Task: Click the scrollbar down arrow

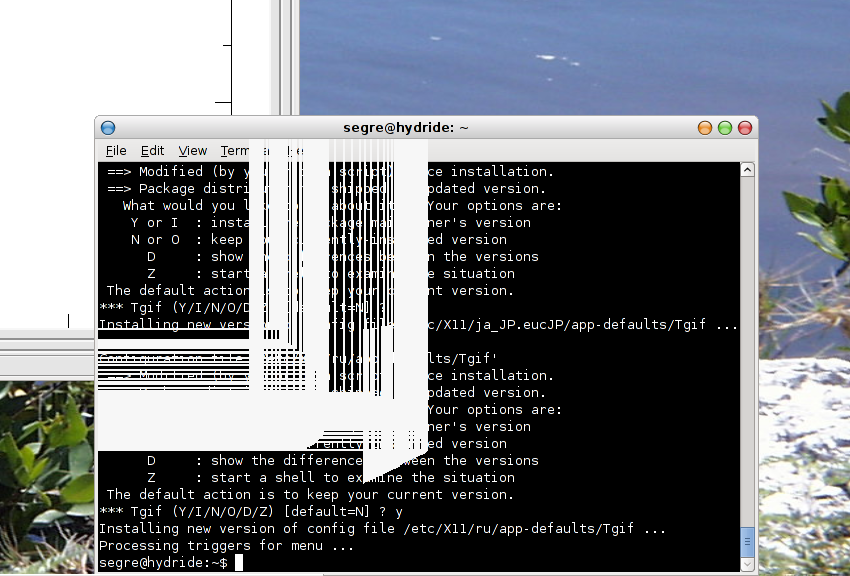Action: coord(747,564)
